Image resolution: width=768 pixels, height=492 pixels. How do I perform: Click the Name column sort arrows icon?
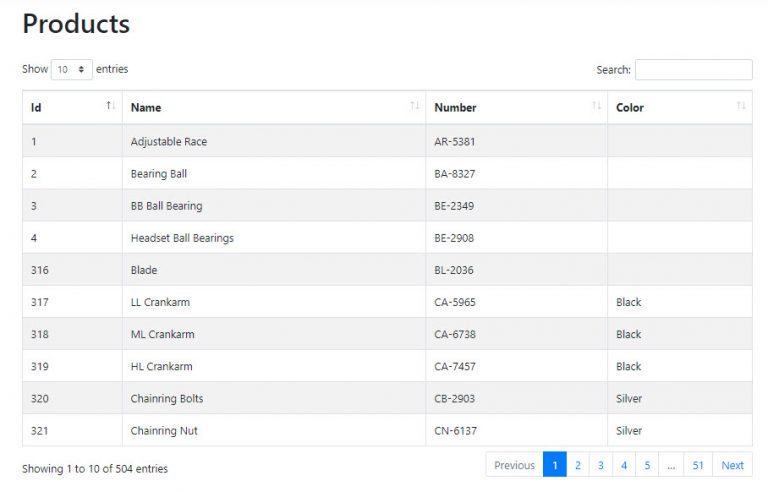coord(414,106)
